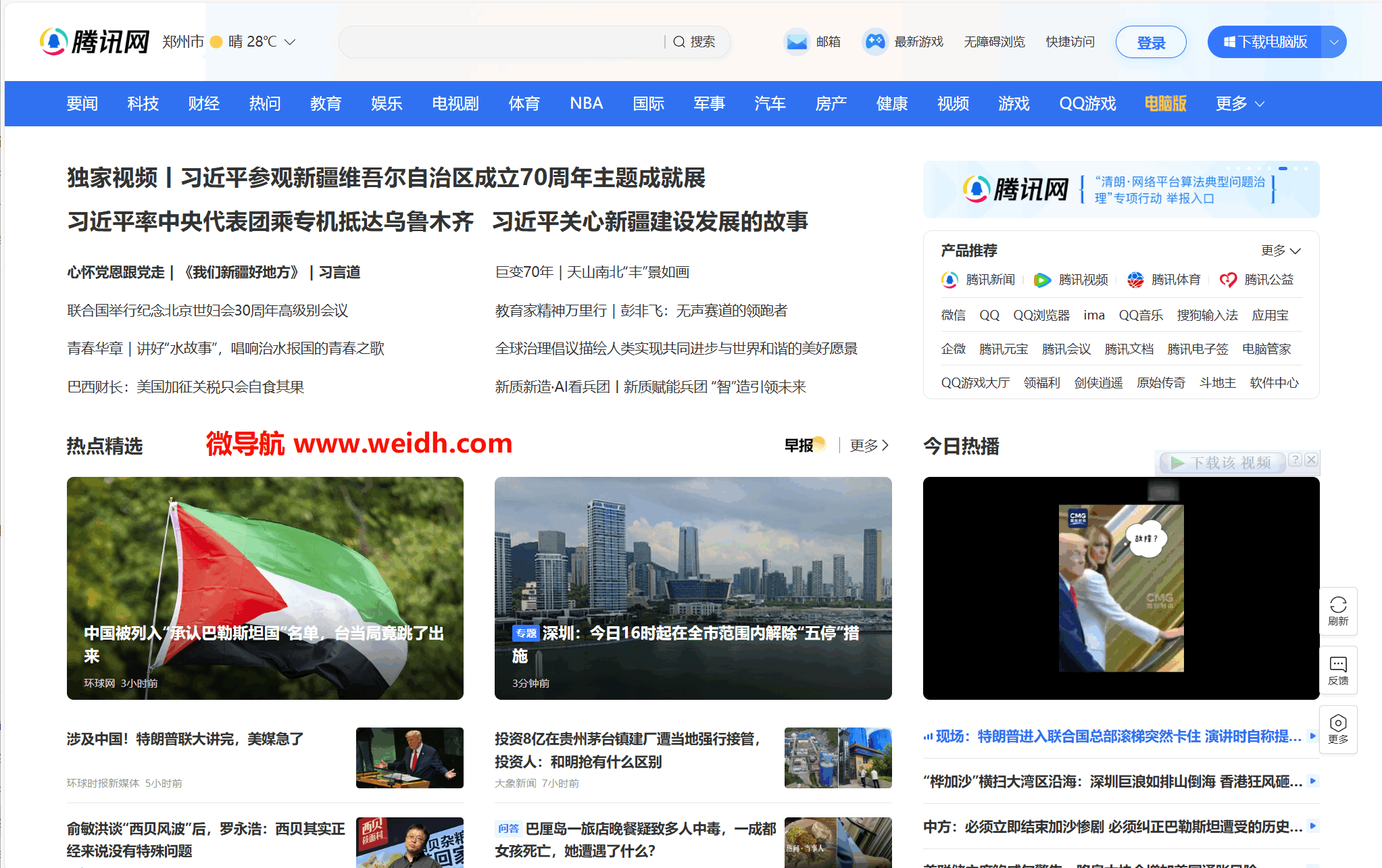The height and width of the screenshot is (868, 1382).
Task: Open 腾讯视频 product icon
Action: [1042, 280]
